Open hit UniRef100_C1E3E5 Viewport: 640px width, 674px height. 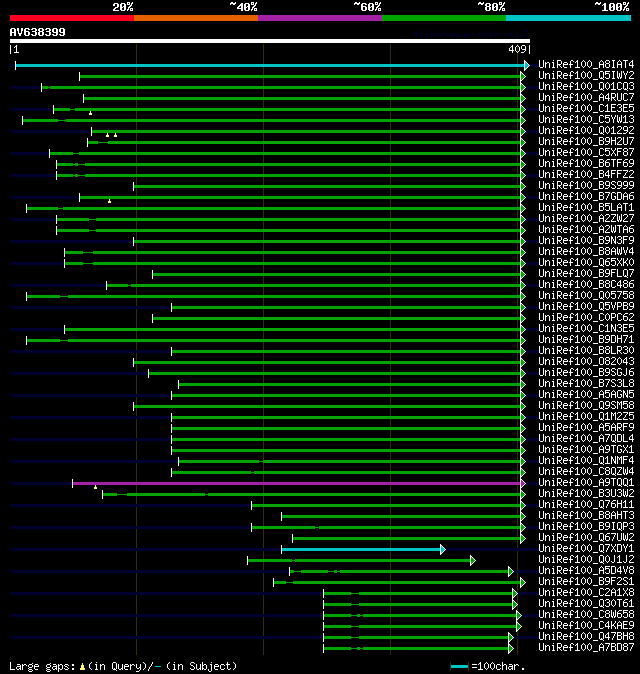click(x=586, y=108)
